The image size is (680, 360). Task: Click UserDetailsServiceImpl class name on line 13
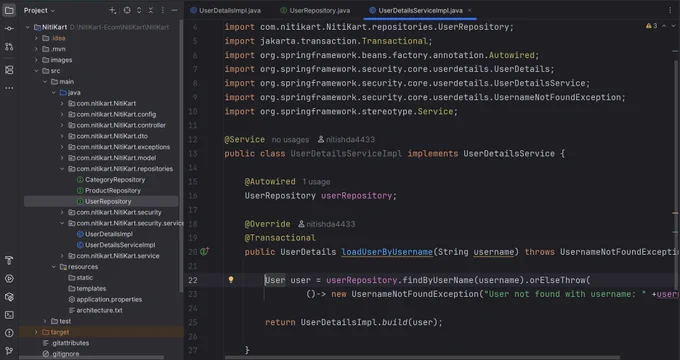(x=346, y=154)
